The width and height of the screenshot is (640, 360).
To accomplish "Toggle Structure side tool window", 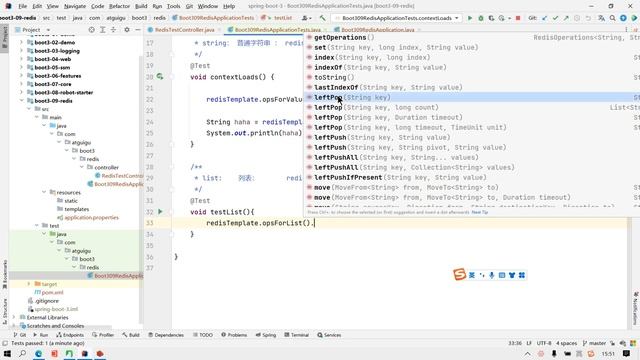I will coord(4,311).
